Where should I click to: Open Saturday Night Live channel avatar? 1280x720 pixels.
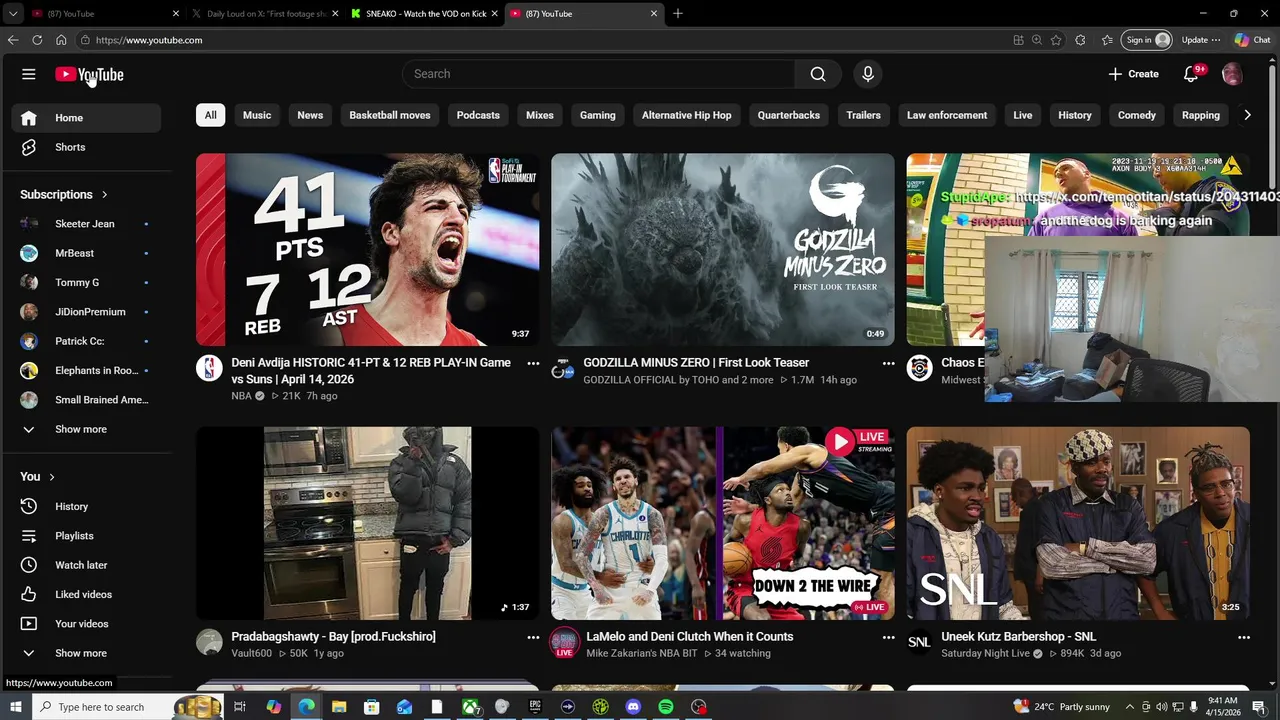tap(919, 642)
